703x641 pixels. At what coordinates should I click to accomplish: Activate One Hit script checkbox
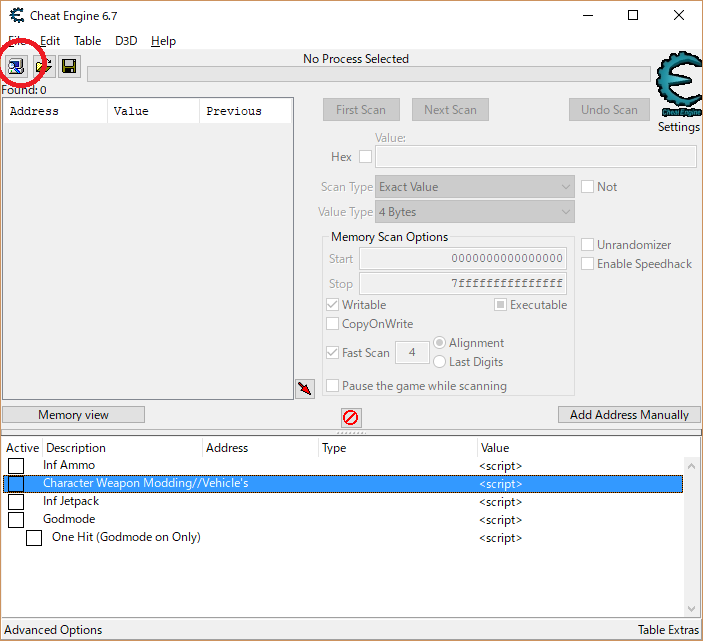34,538
